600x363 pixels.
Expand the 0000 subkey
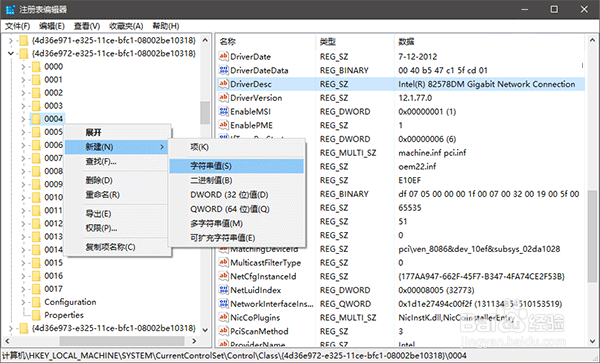tap(23, 67)
